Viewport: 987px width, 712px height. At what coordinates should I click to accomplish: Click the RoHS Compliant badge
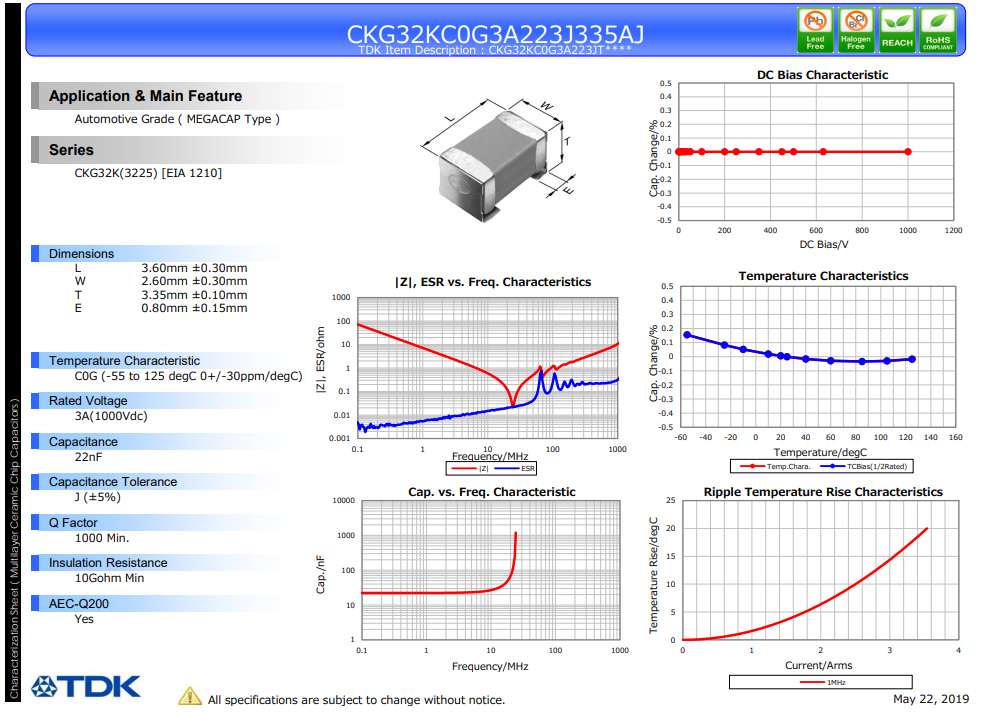(938, 30)
